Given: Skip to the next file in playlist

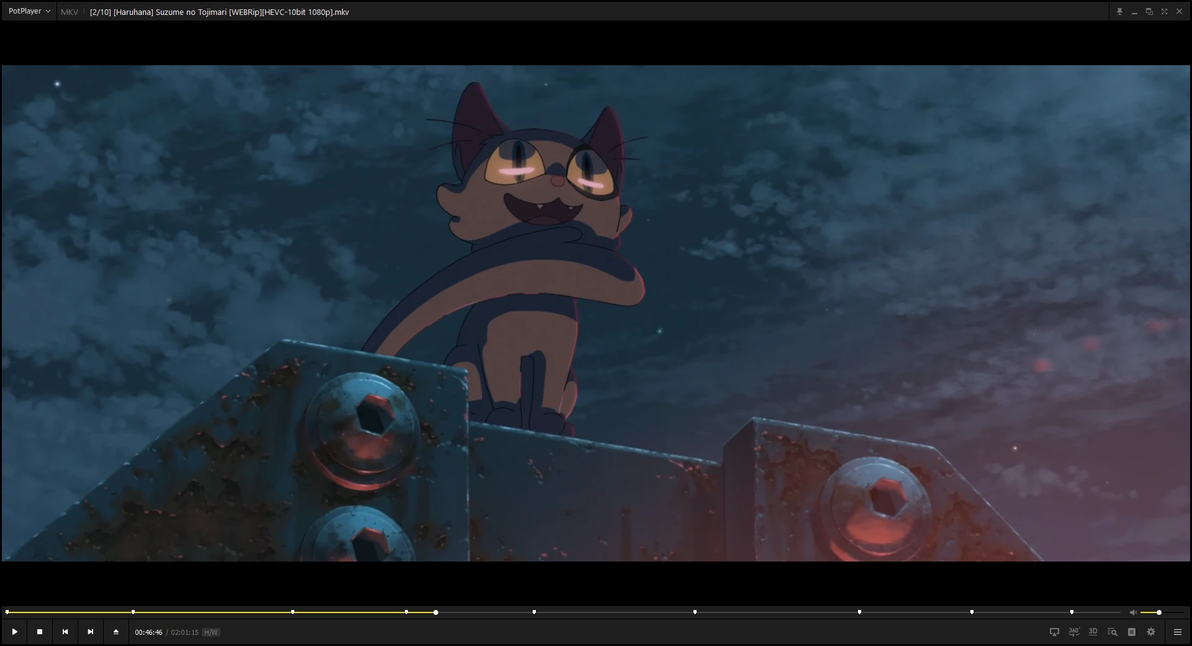Looking at the screenshot, I should (x=90, y=632).
